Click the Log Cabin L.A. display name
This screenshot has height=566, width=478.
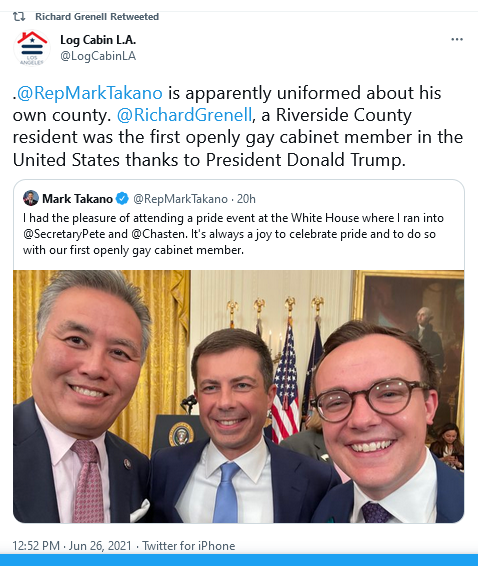(x=98, y=40)
